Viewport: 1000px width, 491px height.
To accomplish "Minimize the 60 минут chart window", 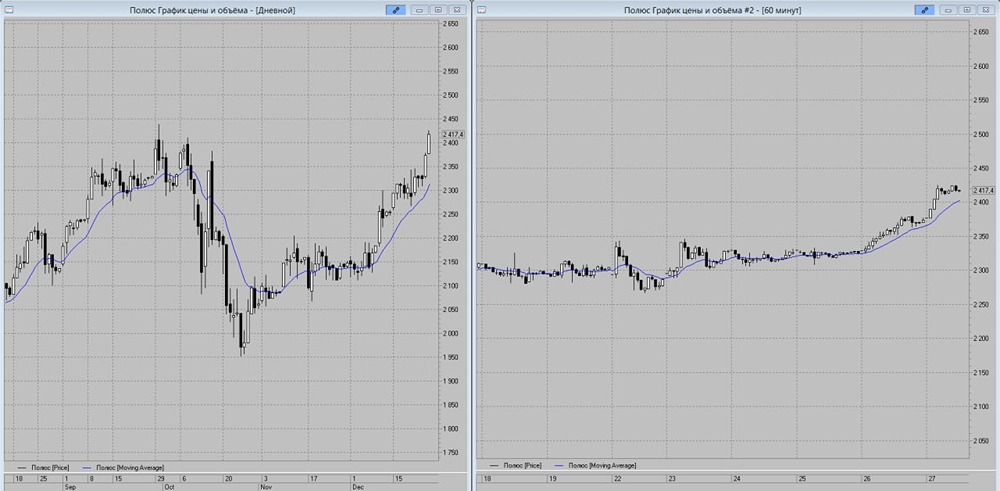I will coord(949,10).
